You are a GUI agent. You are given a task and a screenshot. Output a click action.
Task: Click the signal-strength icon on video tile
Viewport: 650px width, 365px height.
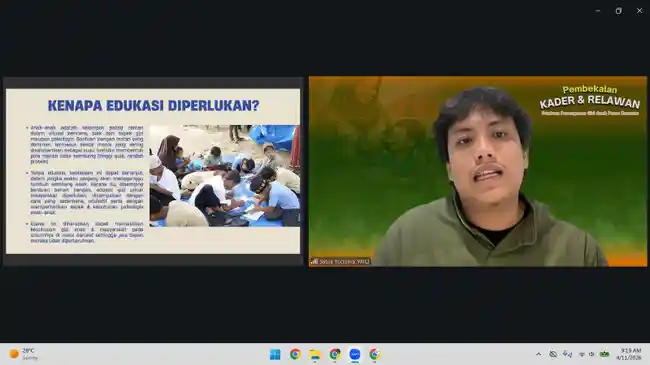coord(314,262)
